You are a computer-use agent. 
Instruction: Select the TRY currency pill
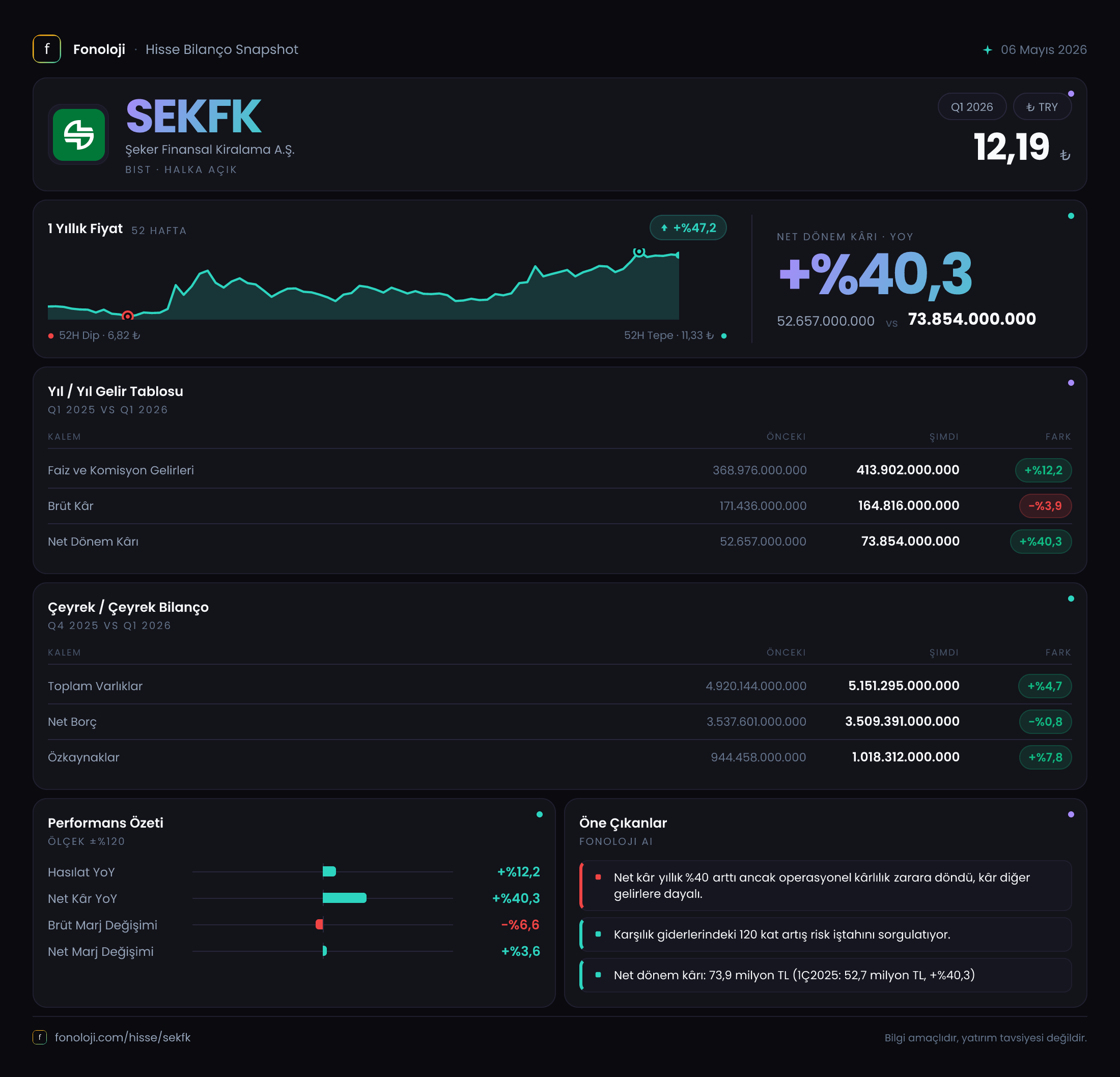[1042, 107]
